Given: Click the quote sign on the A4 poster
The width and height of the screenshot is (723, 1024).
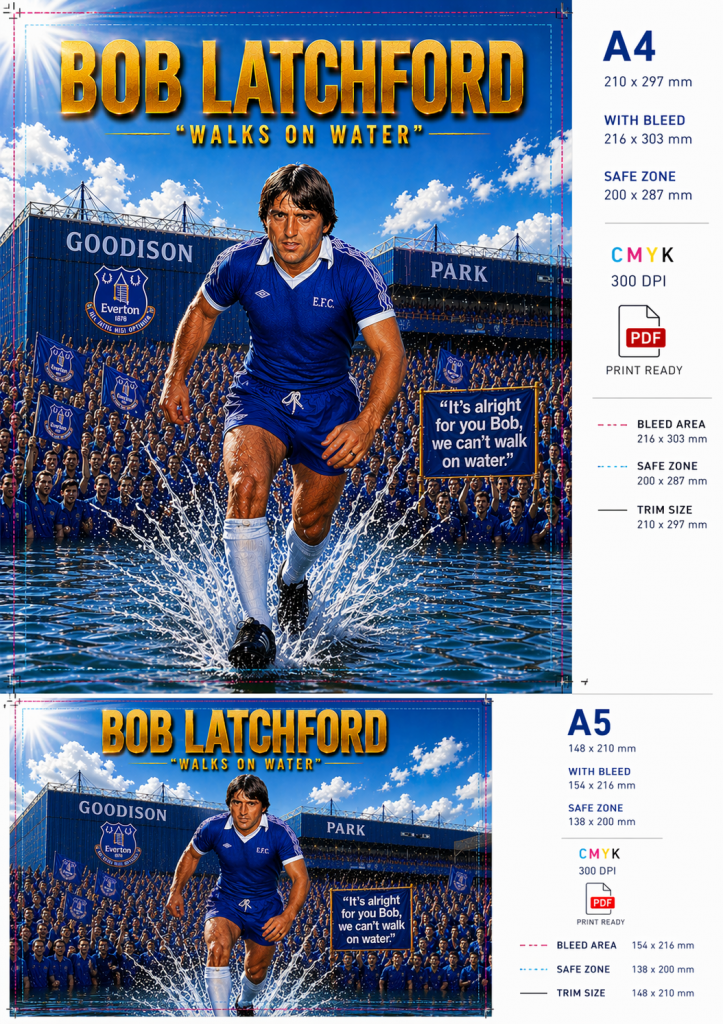Looking at the screenshot, I should pos(479,433).
